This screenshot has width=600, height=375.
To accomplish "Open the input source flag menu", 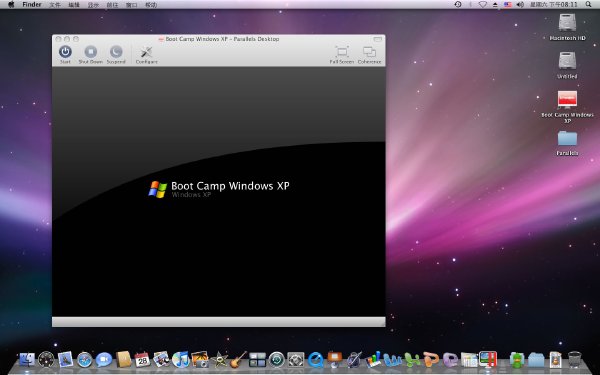I will tap(508, 5).
